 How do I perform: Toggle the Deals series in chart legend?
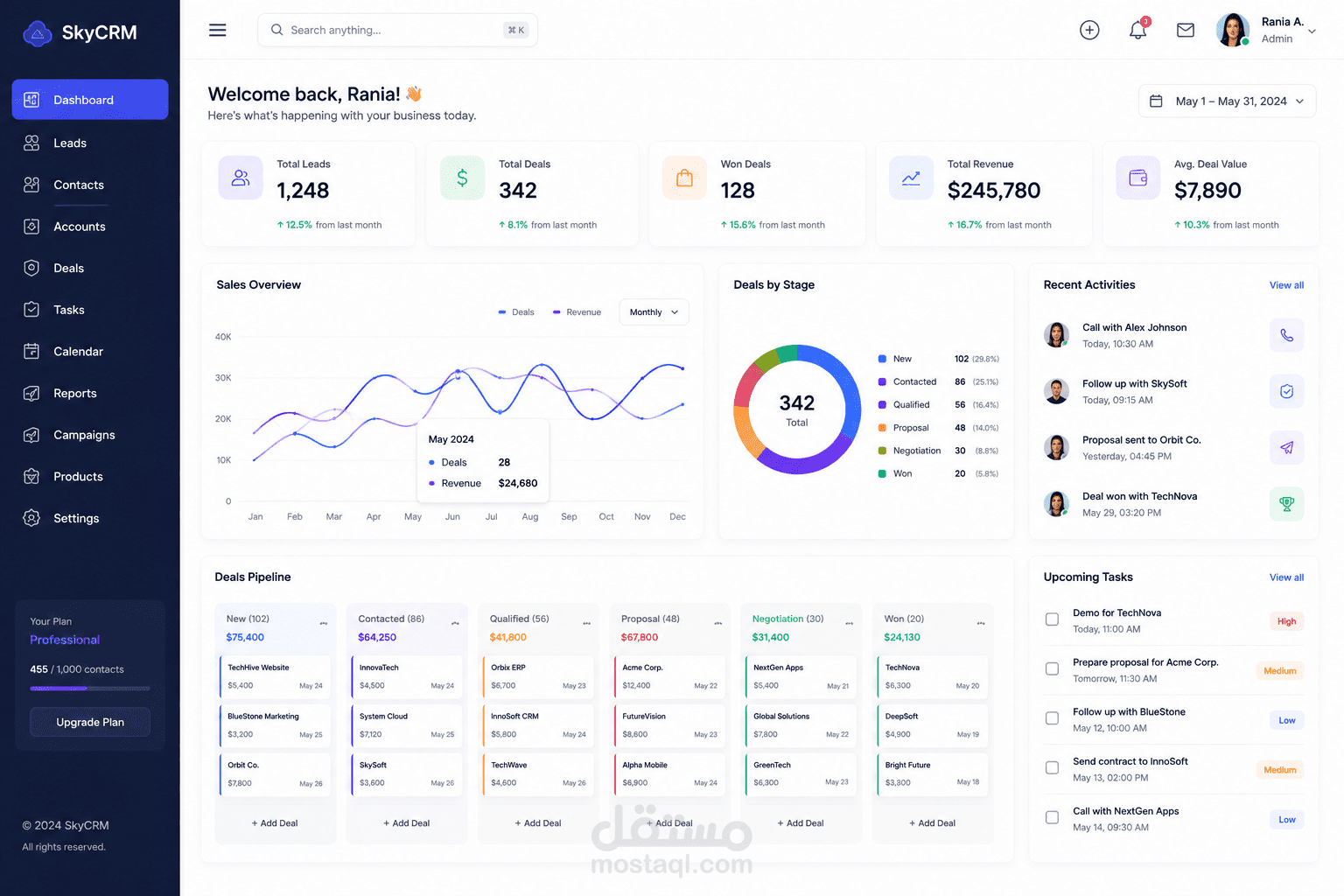pos(516,312)
